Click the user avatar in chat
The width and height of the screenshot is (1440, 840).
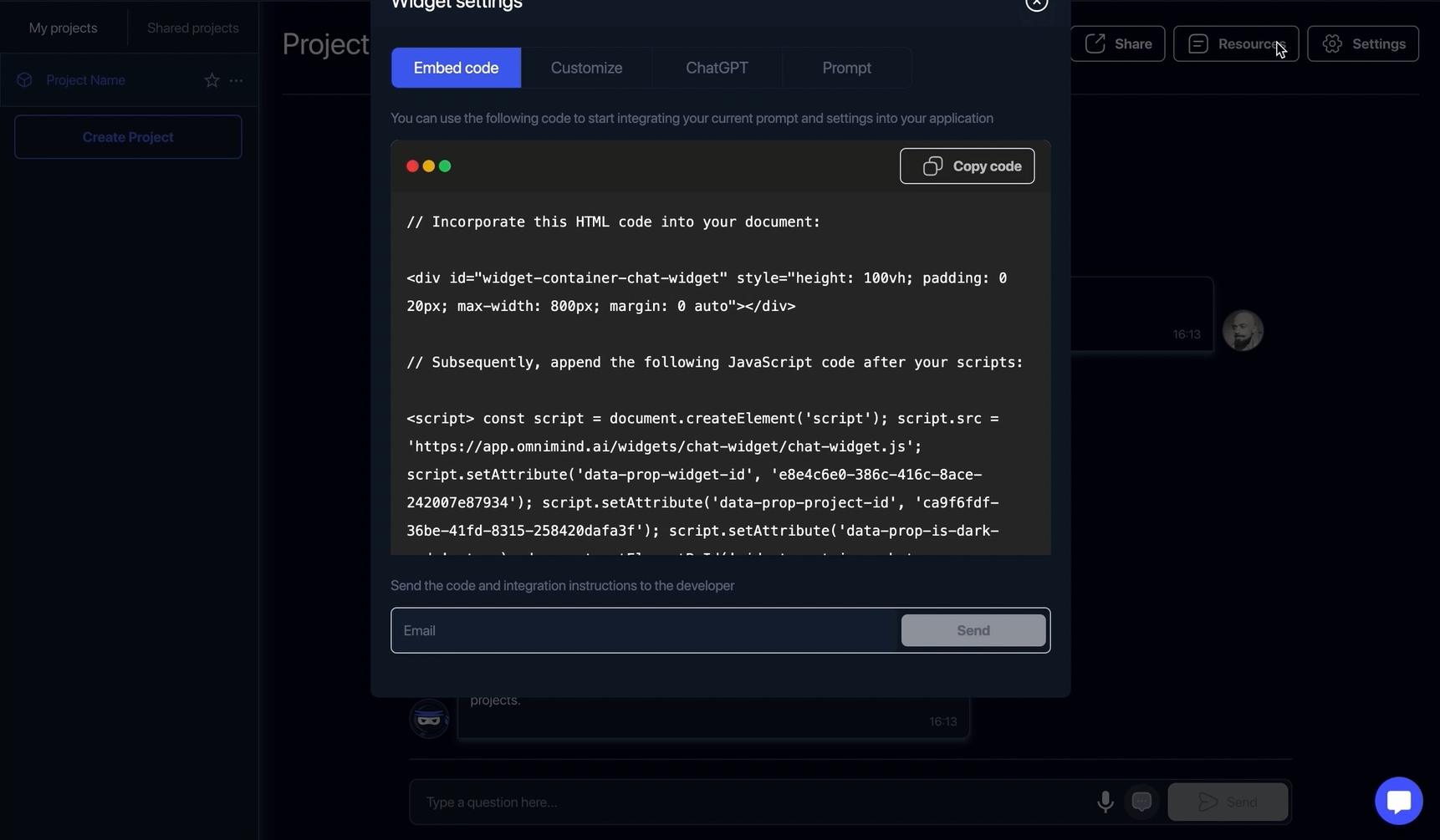click(x=1243, y=331)
